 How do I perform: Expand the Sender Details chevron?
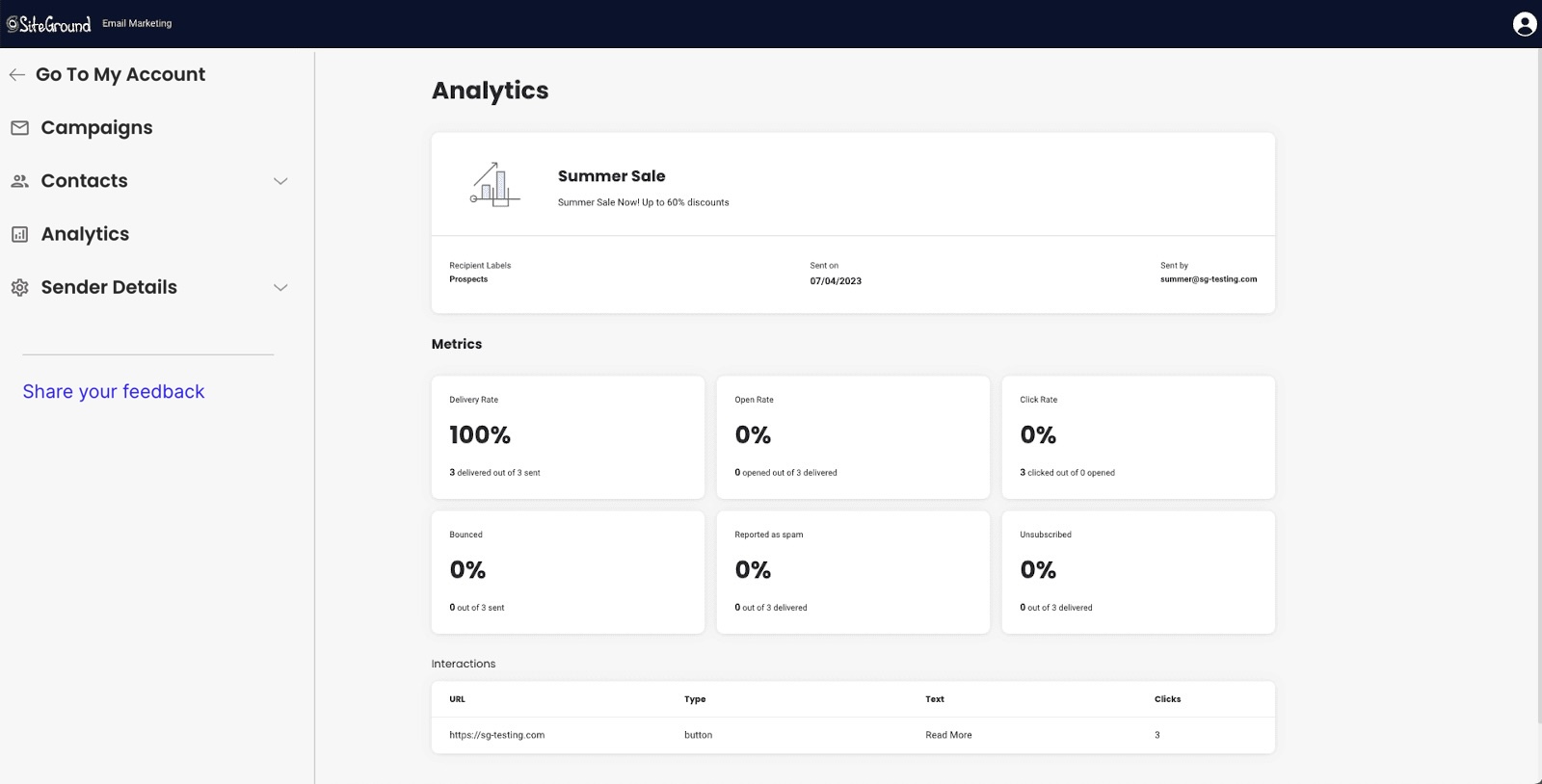280,287
